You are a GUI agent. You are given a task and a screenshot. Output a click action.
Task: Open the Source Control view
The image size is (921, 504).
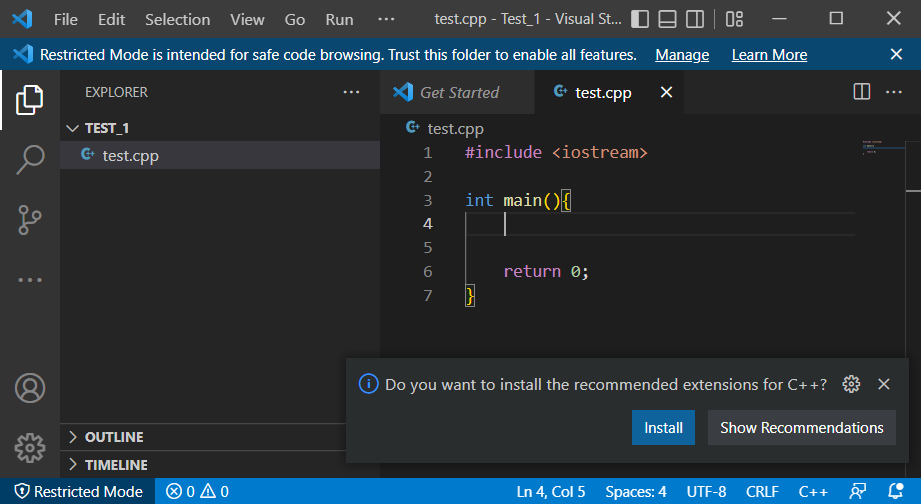(x=29, y=220)
